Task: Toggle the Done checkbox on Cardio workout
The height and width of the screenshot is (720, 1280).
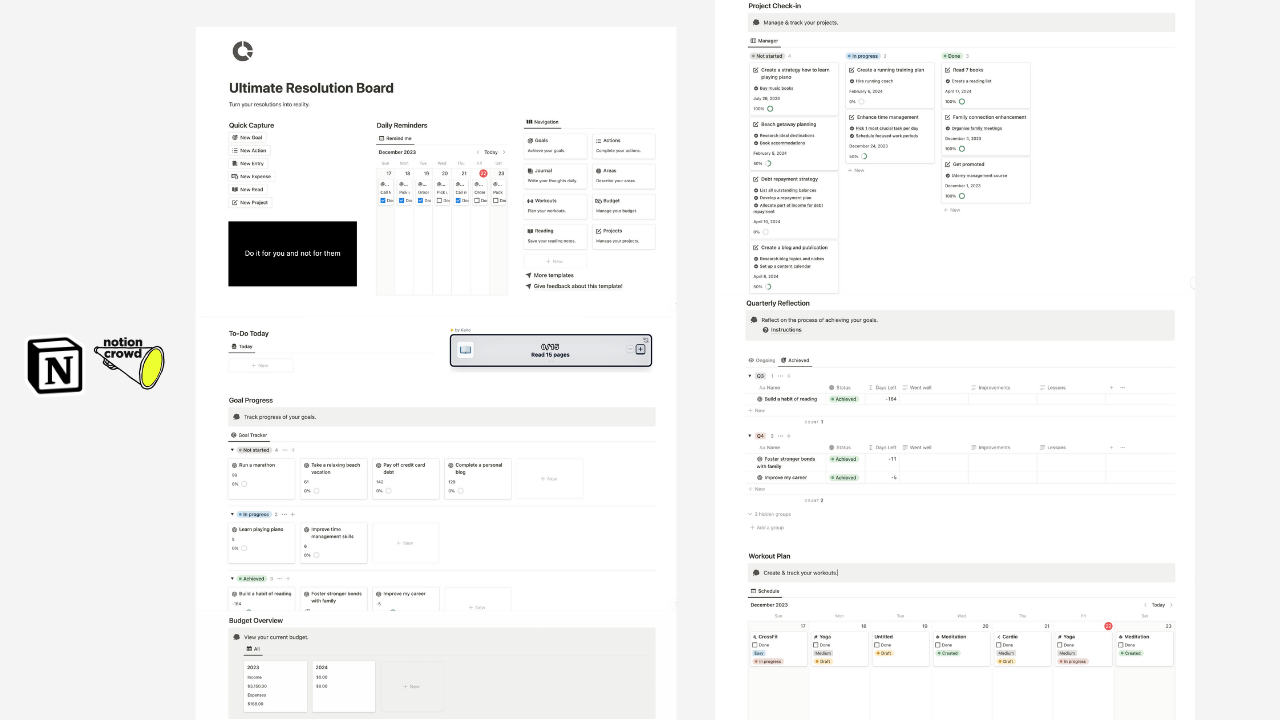Action: pyautogui.click(x=998, y=645)
